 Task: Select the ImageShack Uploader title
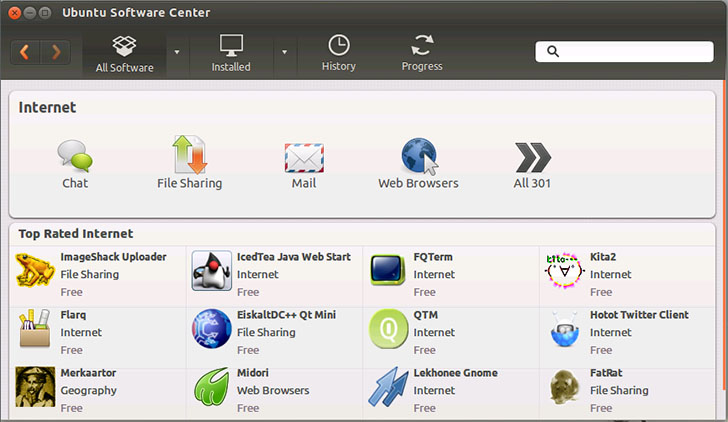(x=113, y=257)
